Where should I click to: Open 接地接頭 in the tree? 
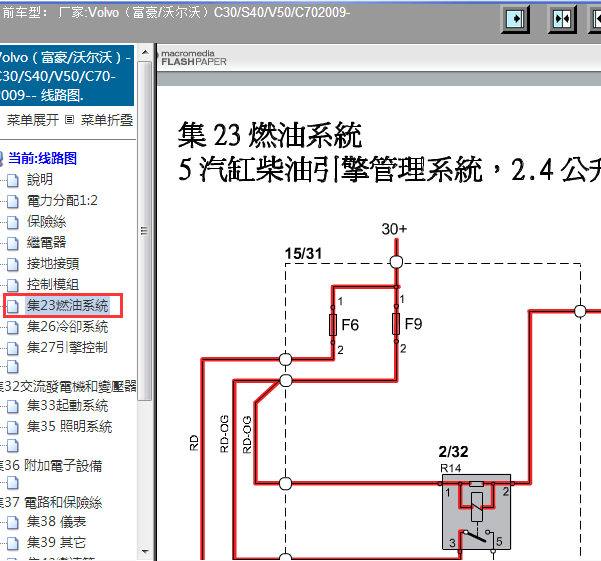[x=53, y=263]
